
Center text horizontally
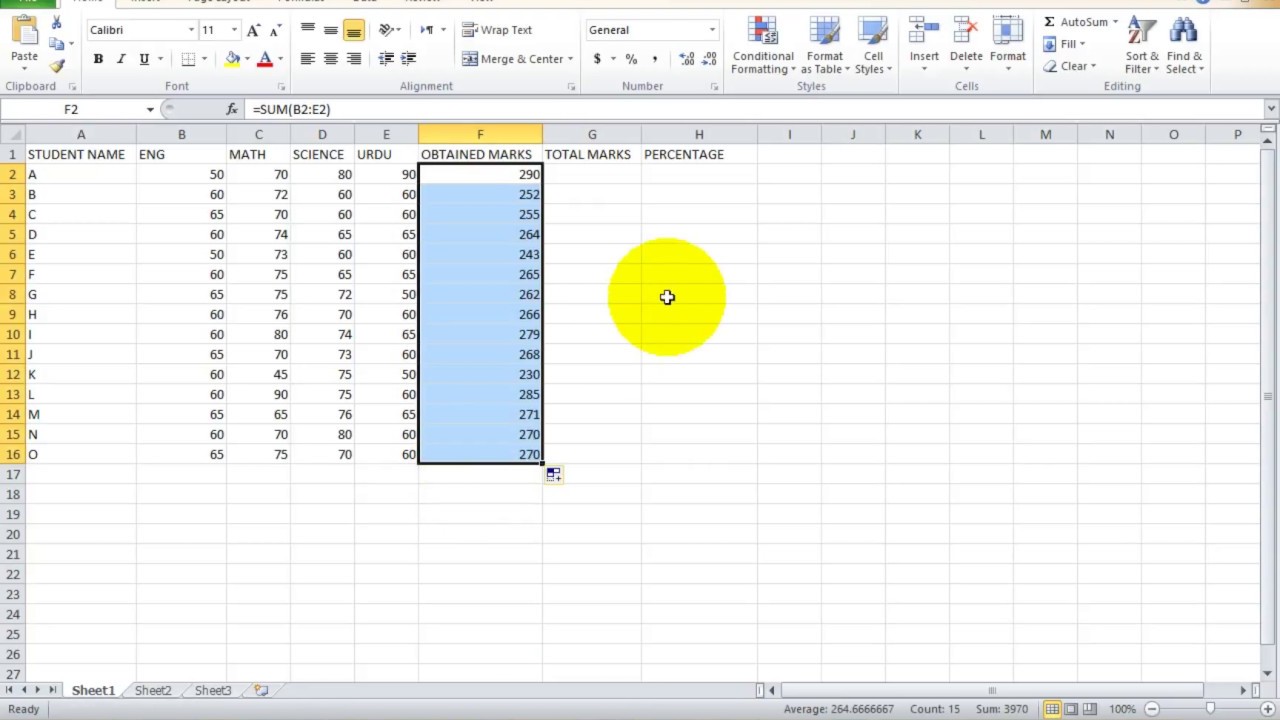pos(331,59)
